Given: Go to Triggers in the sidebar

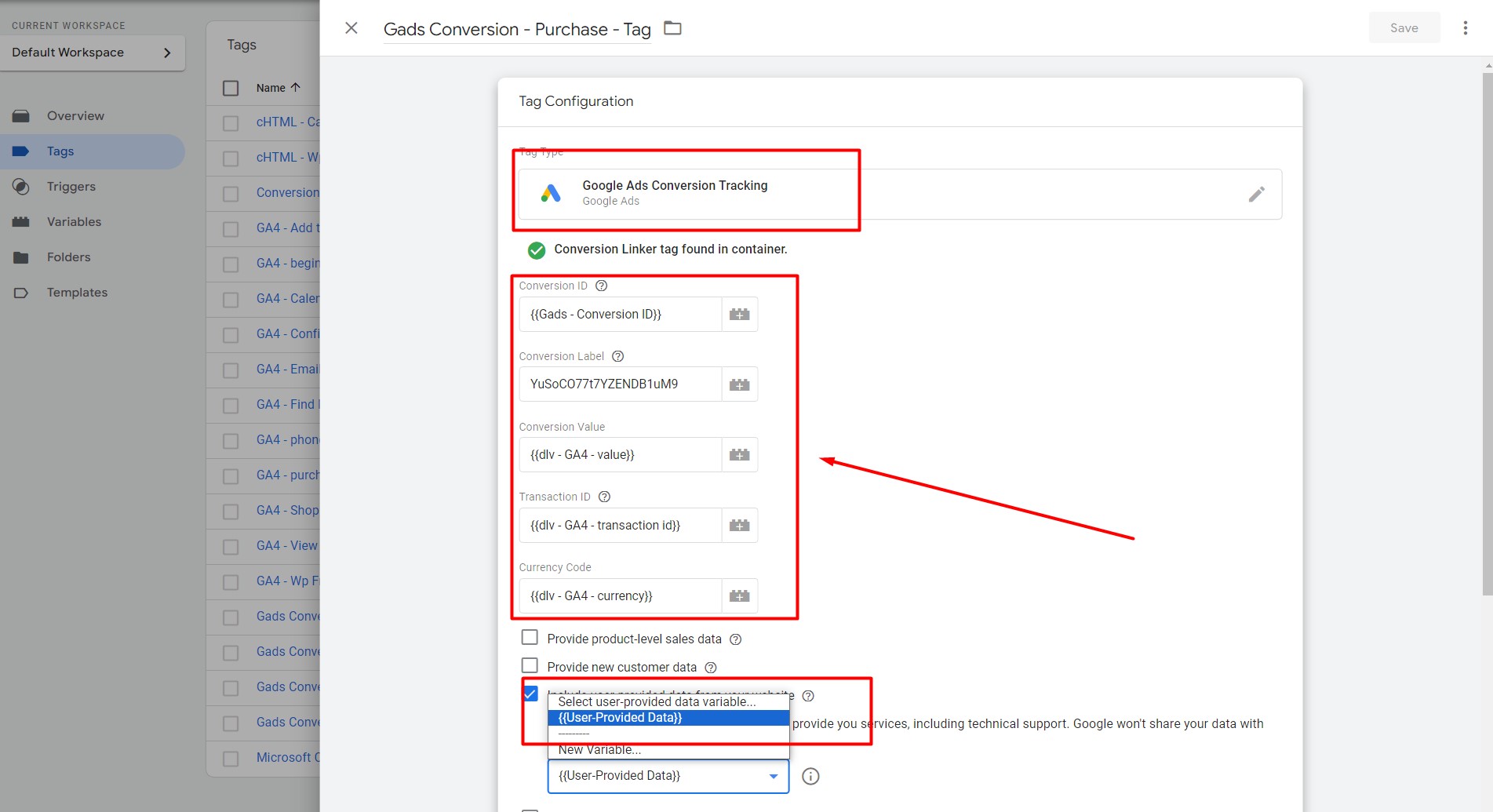Looking at the screenshot, I should (x=71, y=187).
